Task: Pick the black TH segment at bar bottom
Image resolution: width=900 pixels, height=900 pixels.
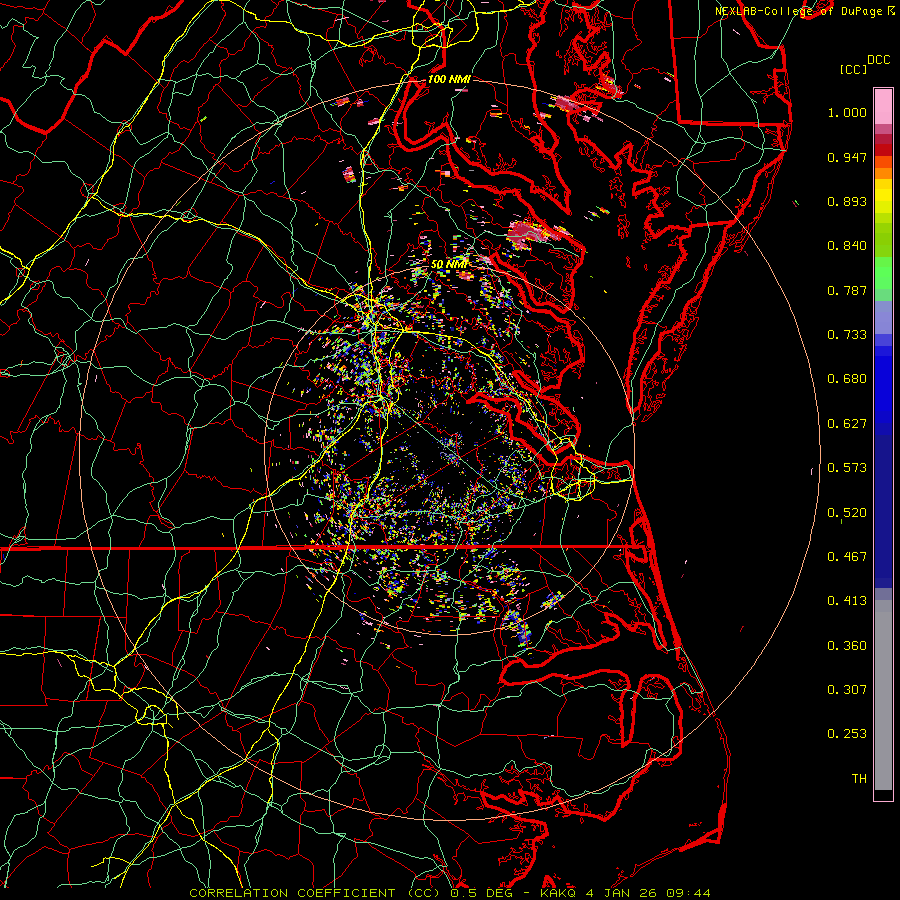Action: tap(883, 795)
